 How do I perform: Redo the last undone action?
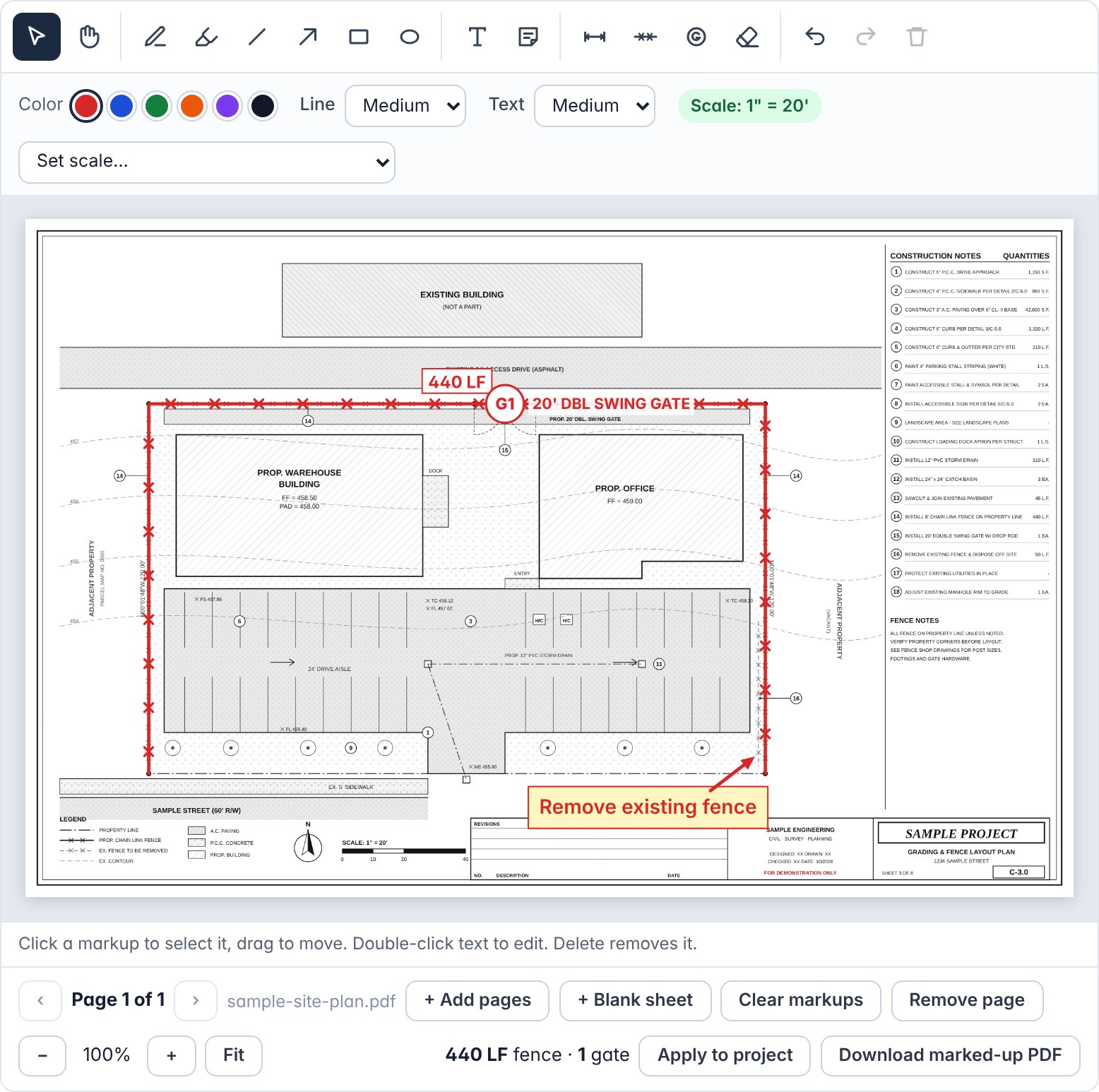tap(866, 37)
